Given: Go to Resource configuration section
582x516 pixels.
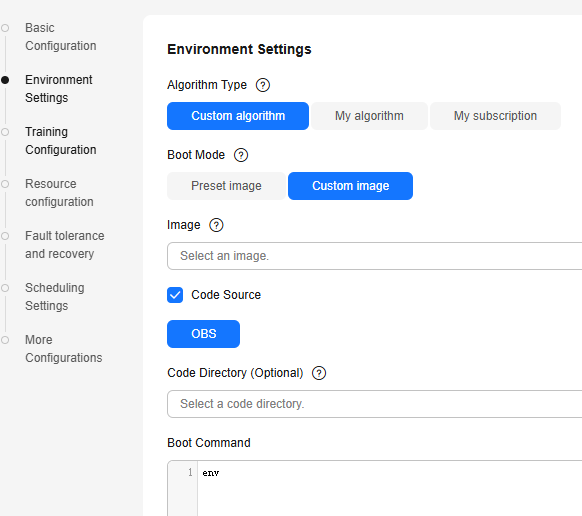Looking at the screenshot, I should pyautogui.click(x=59, y=193).
